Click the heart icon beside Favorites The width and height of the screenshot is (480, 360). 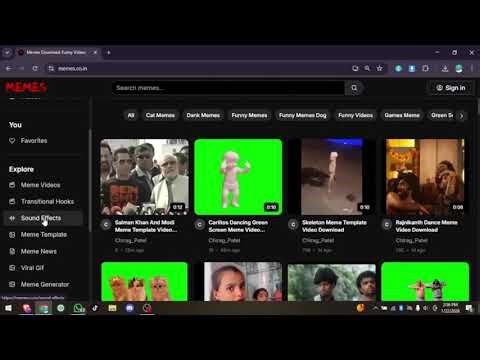tap(12, 141)
